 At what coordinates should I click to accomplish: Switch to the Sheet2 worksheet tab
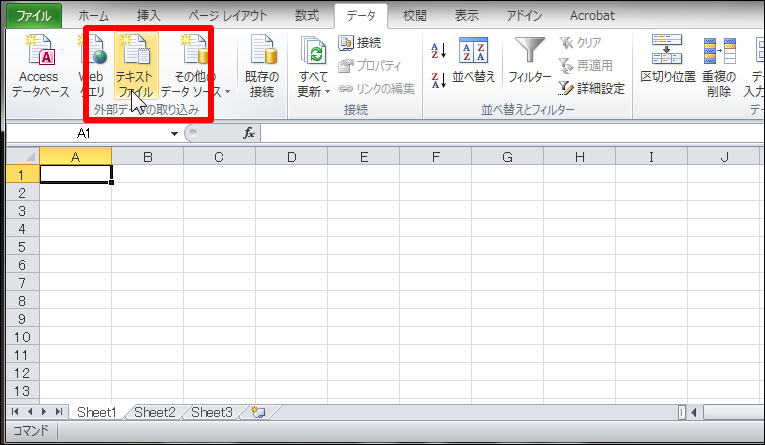[155, 412]
